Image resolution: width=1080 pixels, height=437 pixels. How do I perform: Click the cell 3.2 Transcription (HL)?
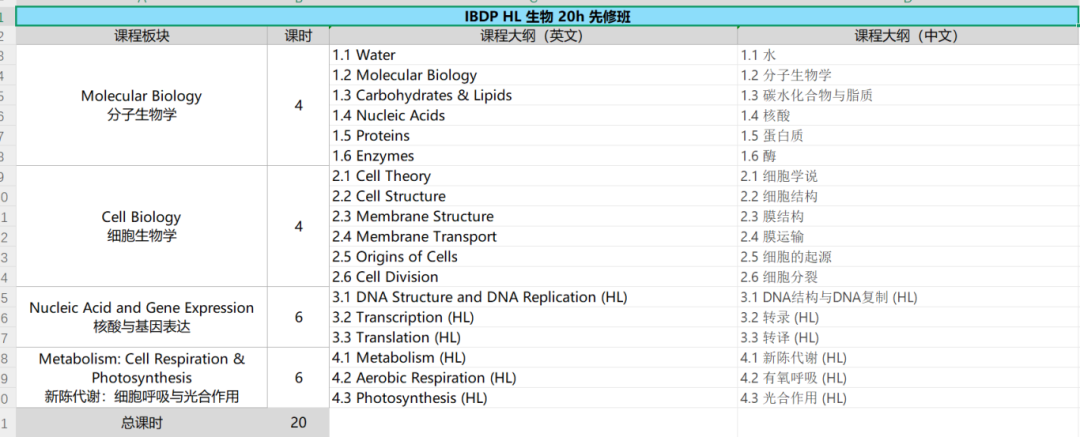coord(533,317)
